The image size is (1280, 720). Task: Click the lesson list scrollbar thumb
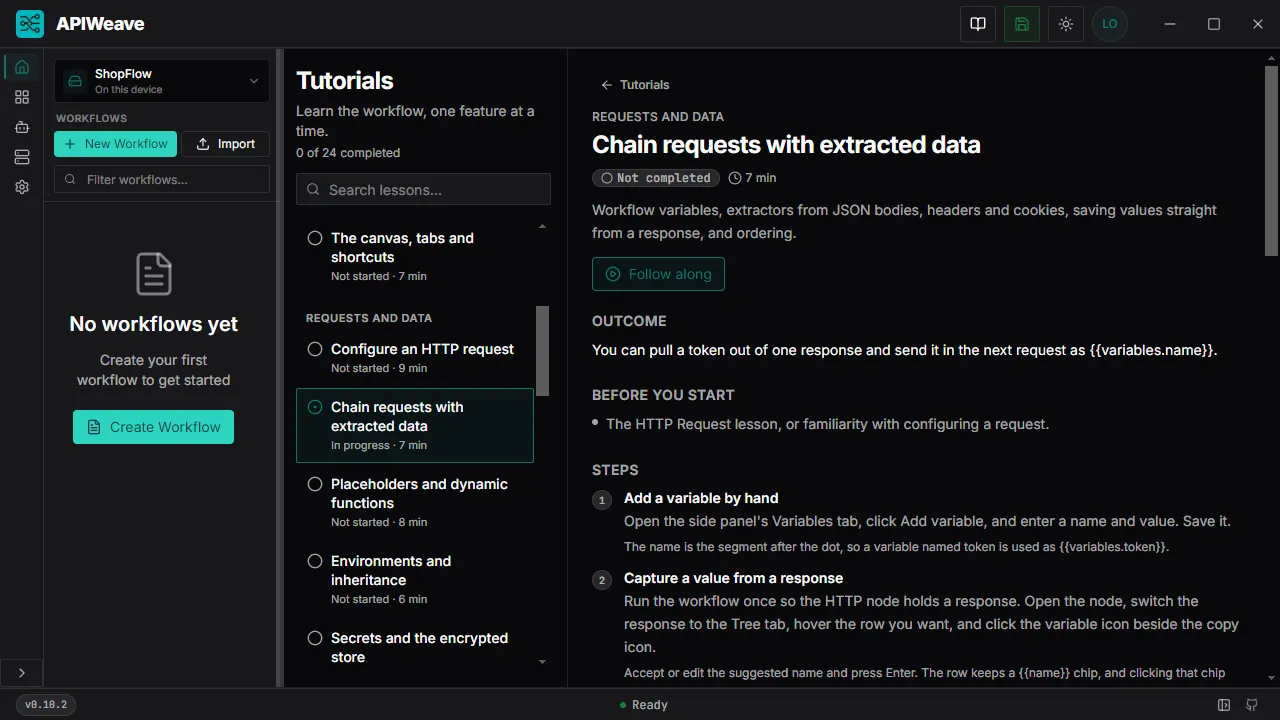tap(543, 350)
